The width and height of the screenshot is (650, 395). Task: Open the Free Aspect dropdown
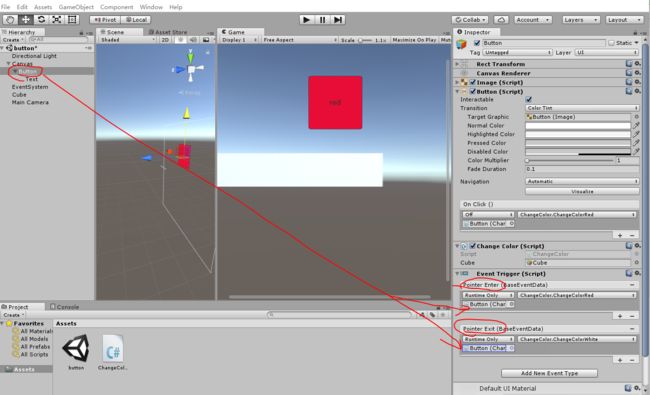[300, 40]
